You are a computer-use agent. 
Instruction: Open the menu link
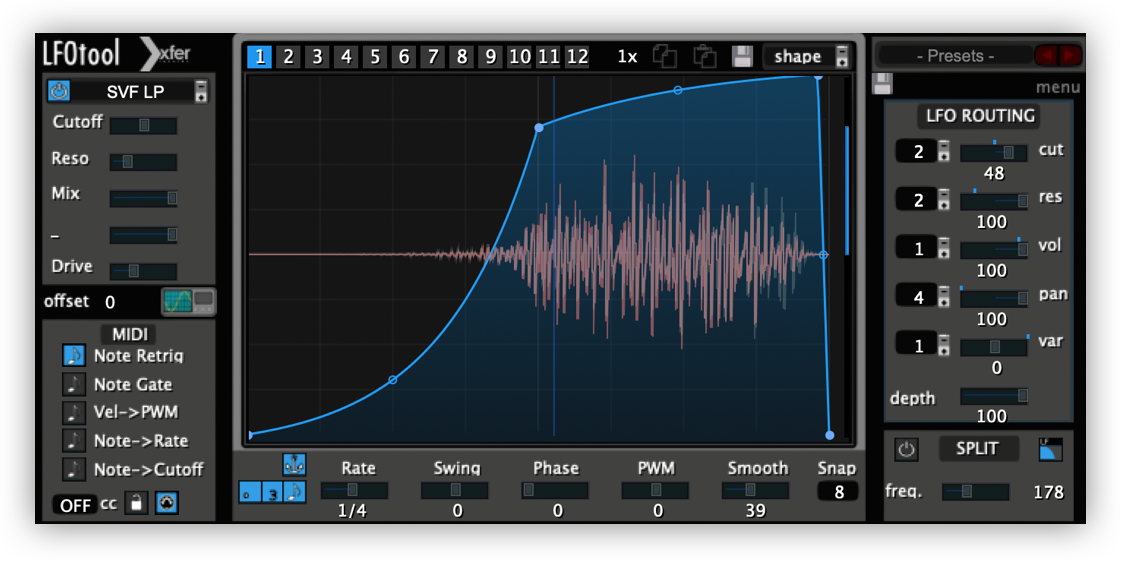tap(1057, 87)
